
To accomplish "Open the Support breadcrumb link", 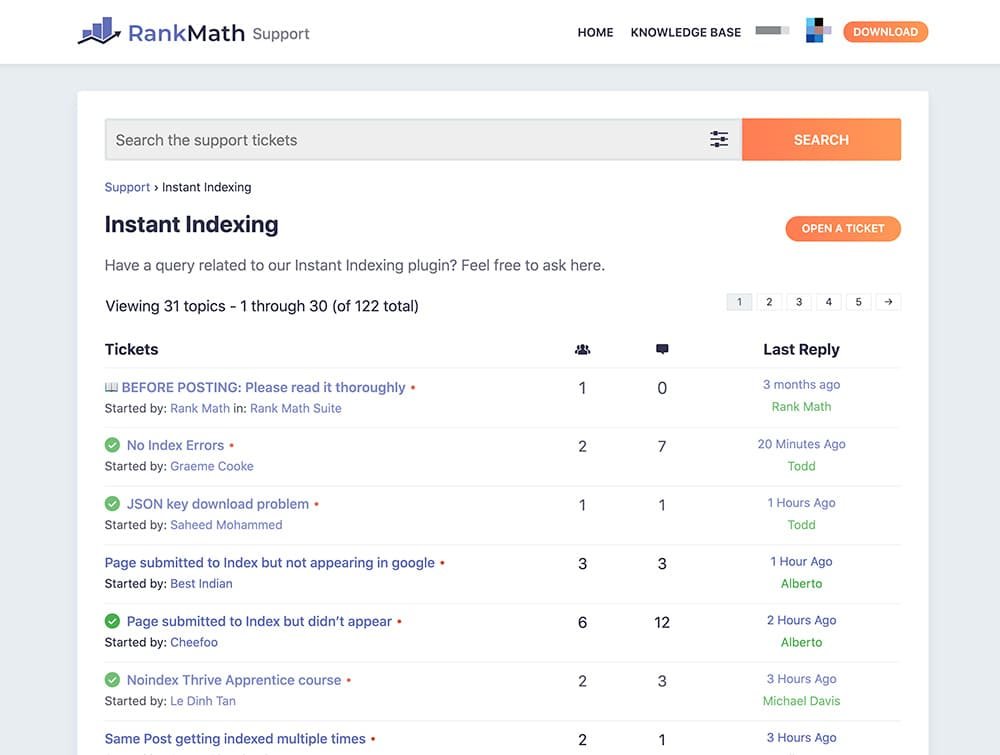I will (127, 187).
